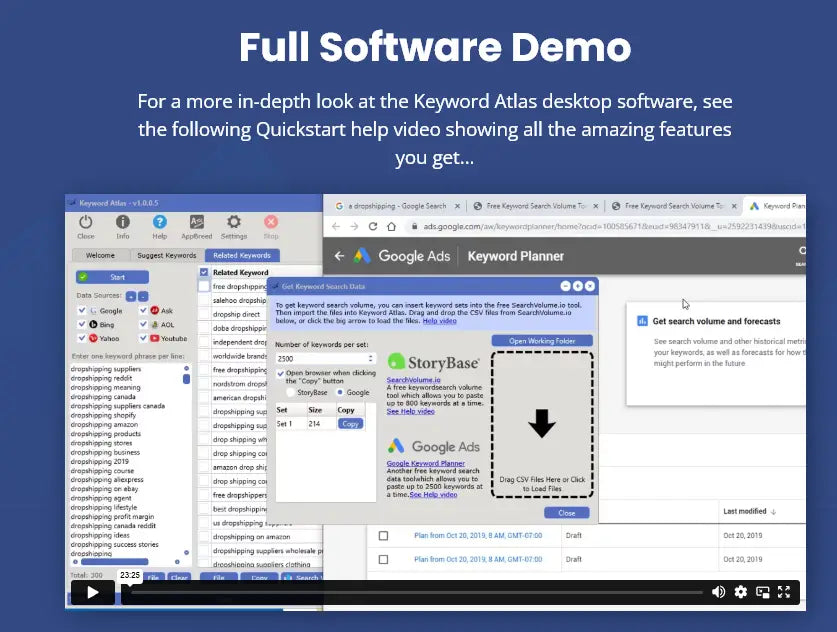Image resolution: width=837 pixels, height=632 pixels.
Task: Click the back arrow beside Google Ads logo
Action: click(x=339, y=256)
